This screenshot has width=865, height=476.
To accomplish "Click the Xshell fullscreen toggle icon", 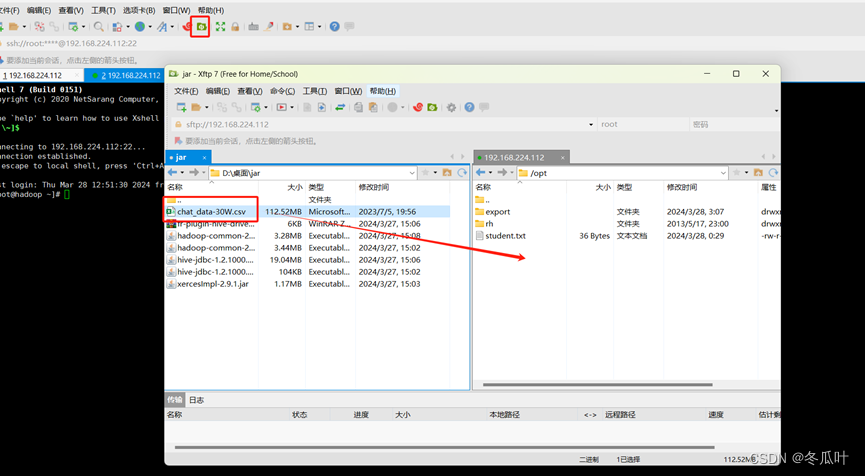I will [x=221, y=26].
